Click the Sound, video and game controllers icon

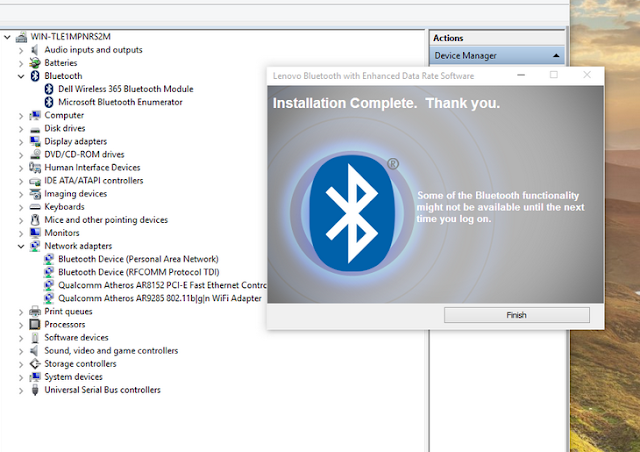[x=35, y=351]
